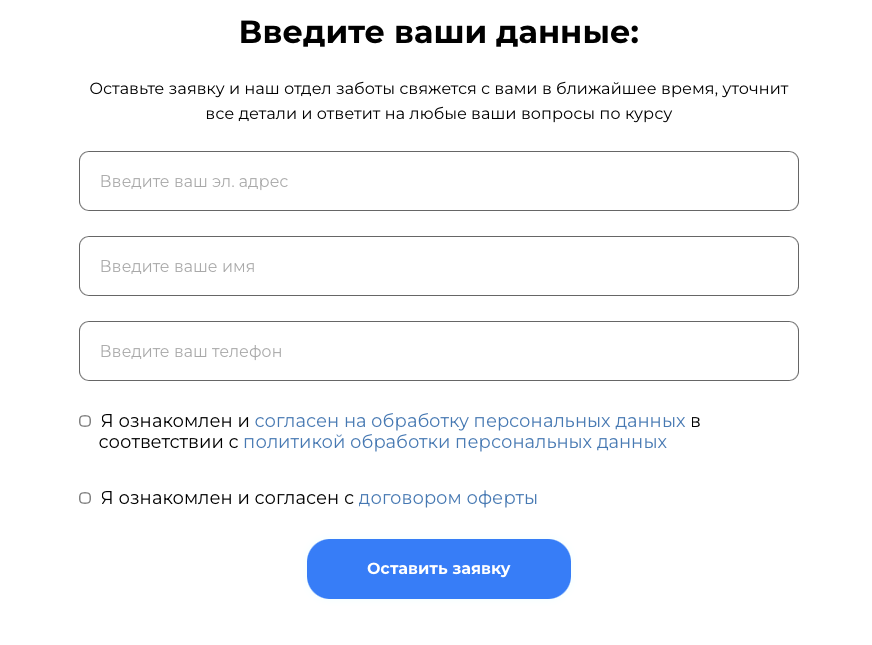Open 'согласен на обработку персональных данных' link
This screenshot has height=645, width=872.
coord(469,421)
